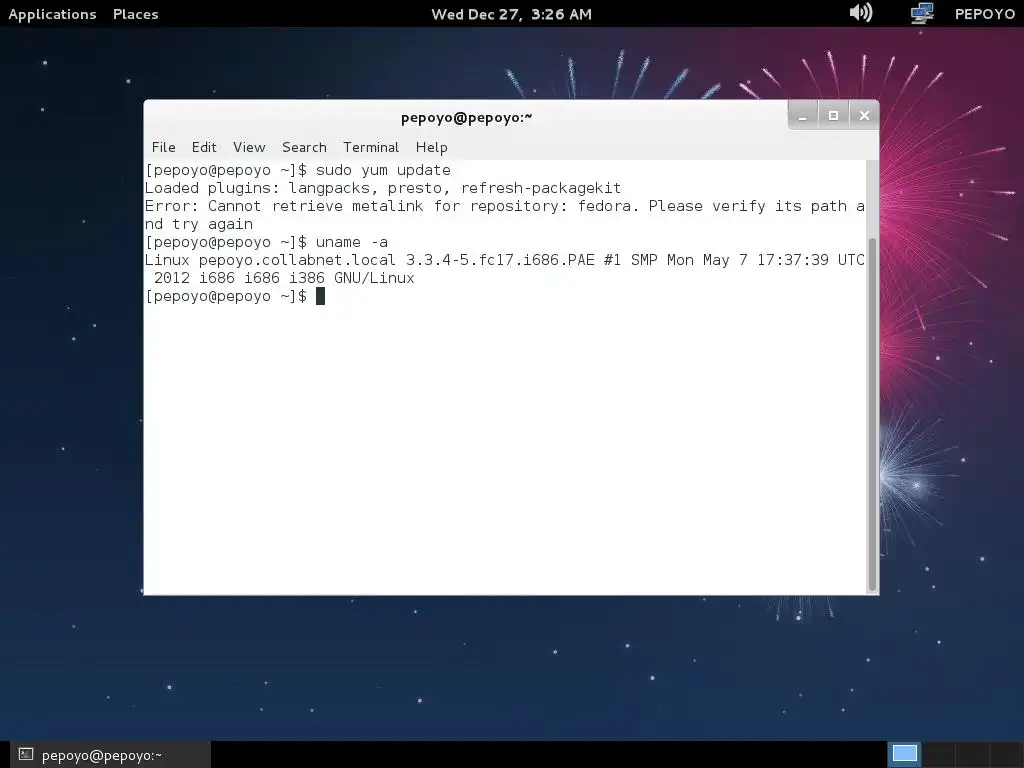Viewport: 1024px width, 768px height.
Task: Click 'Linux pepoyo.collabnet.local' output line
Action: (504, 260)
